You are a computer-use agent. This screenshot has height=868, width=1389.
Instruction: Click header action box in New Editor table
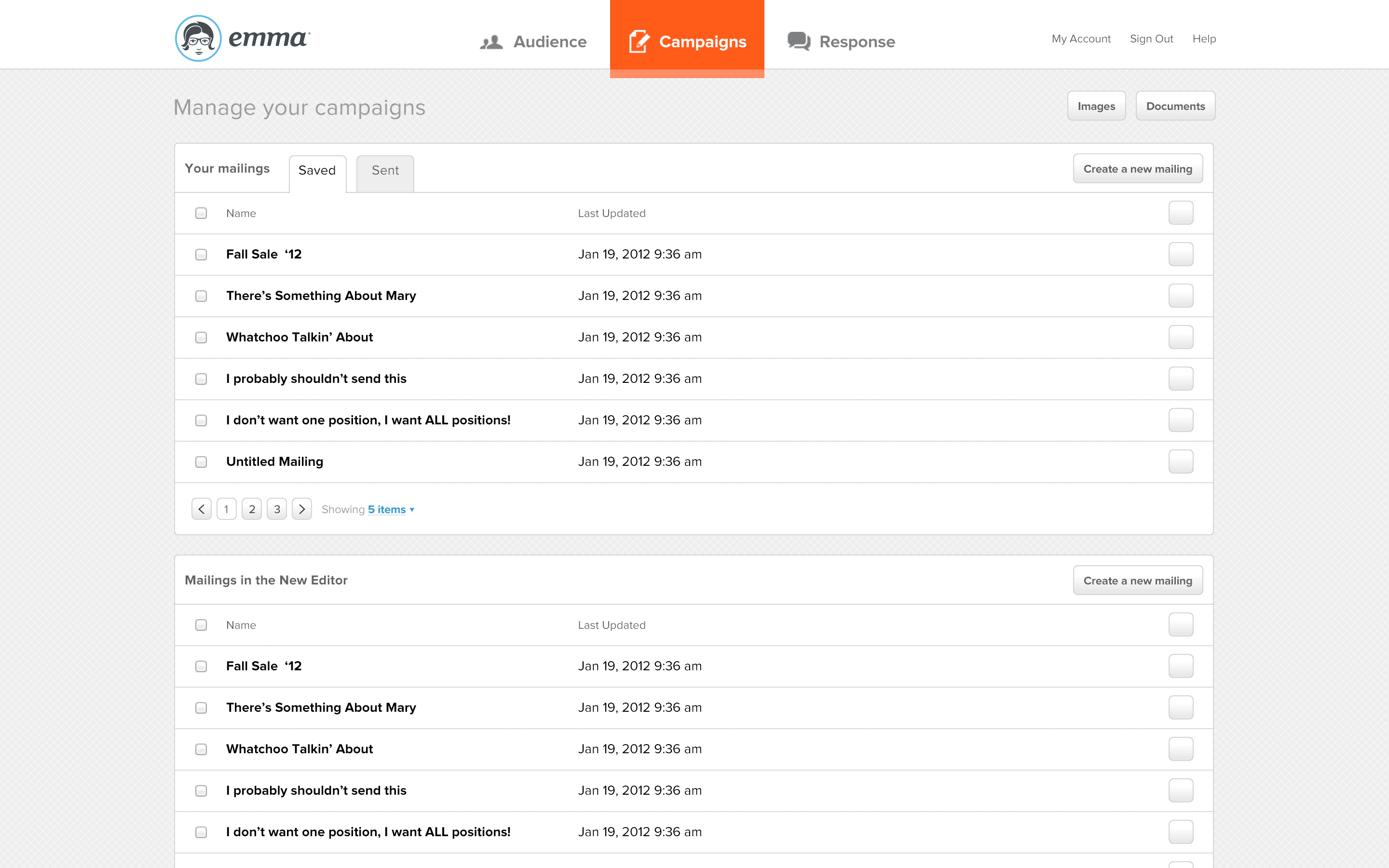tap(1181, 624)
